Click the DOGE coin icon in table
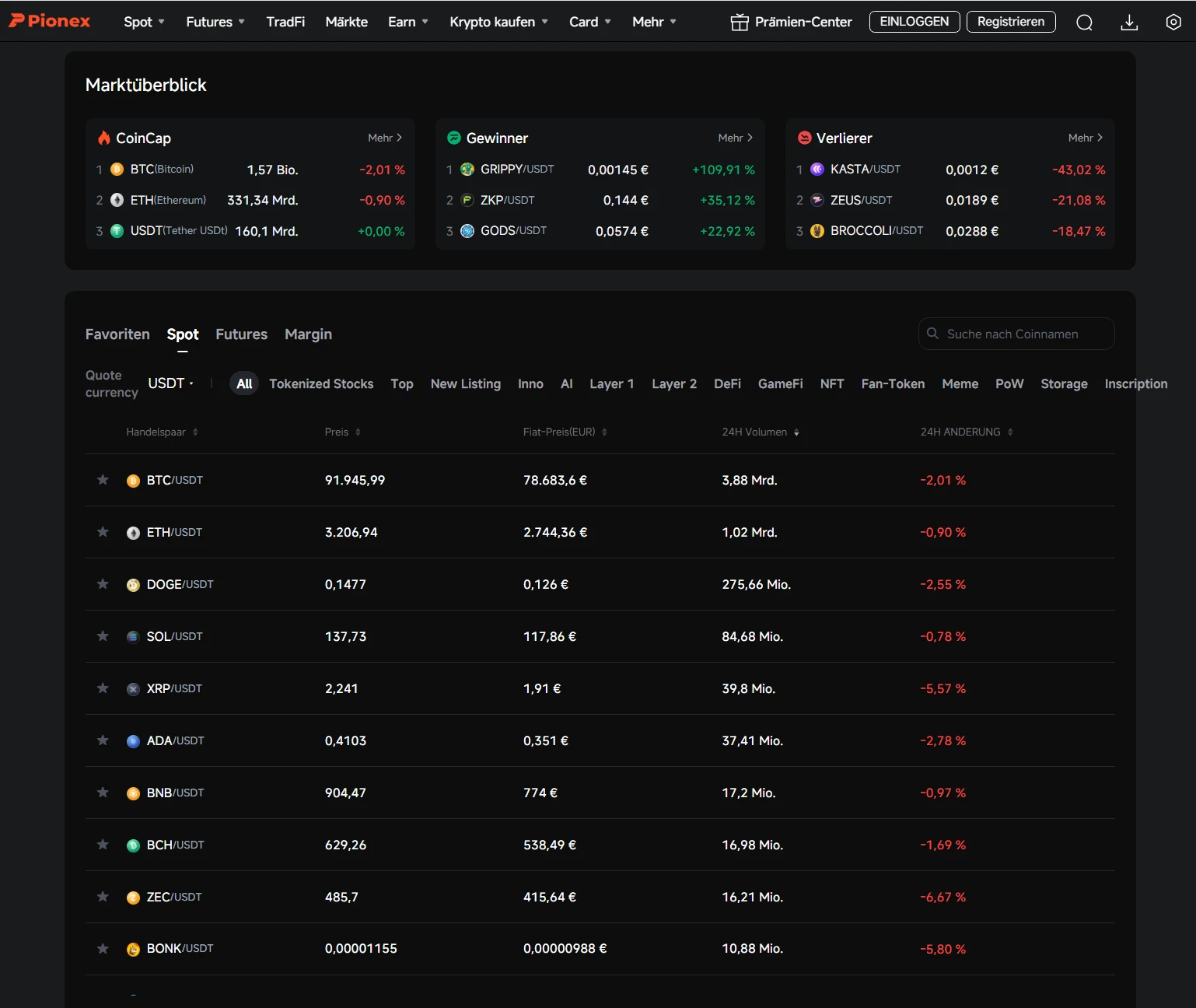This screenshot has height=1008, width=1196. tap(133, 585)
